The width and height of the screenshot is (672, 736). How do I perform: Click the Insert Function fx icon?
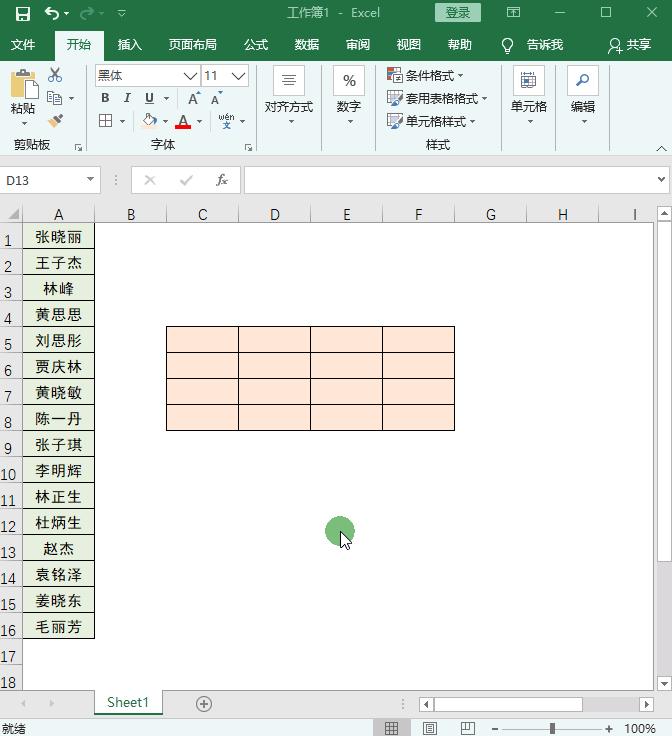click(x=221, y=180)
